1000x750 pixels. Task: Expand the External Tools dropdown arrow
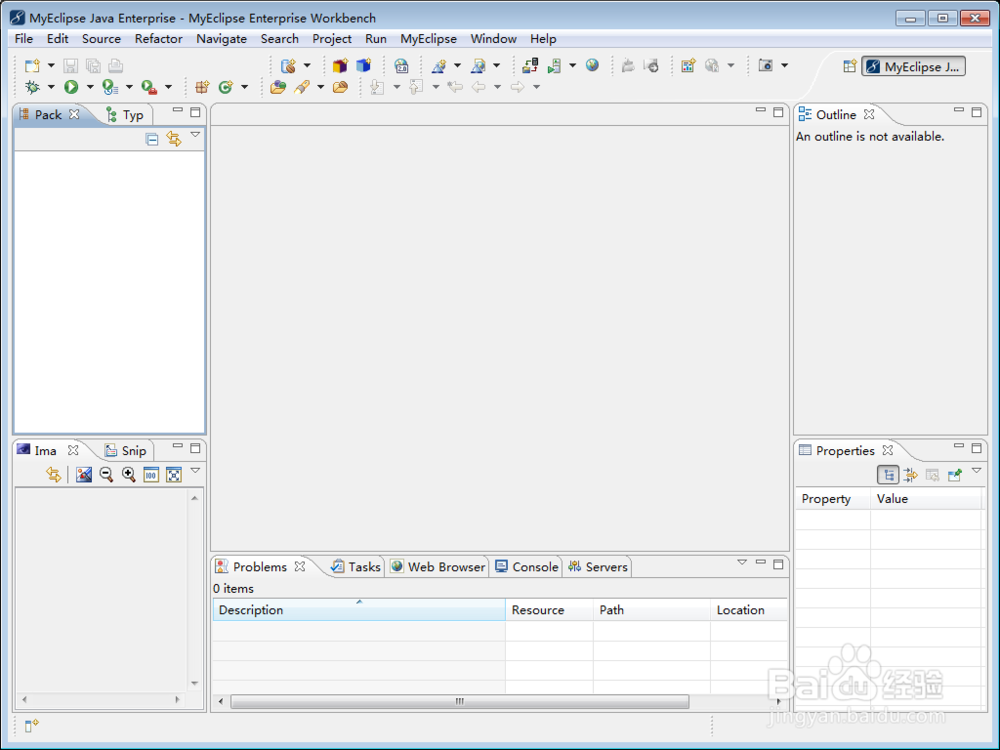tap(168, 87)
